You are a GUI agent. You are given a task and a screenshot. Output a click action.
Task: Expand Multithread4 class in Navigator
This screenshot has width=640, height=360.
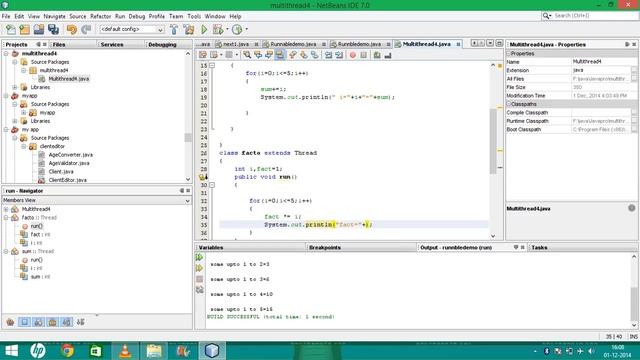pos(6,209)
